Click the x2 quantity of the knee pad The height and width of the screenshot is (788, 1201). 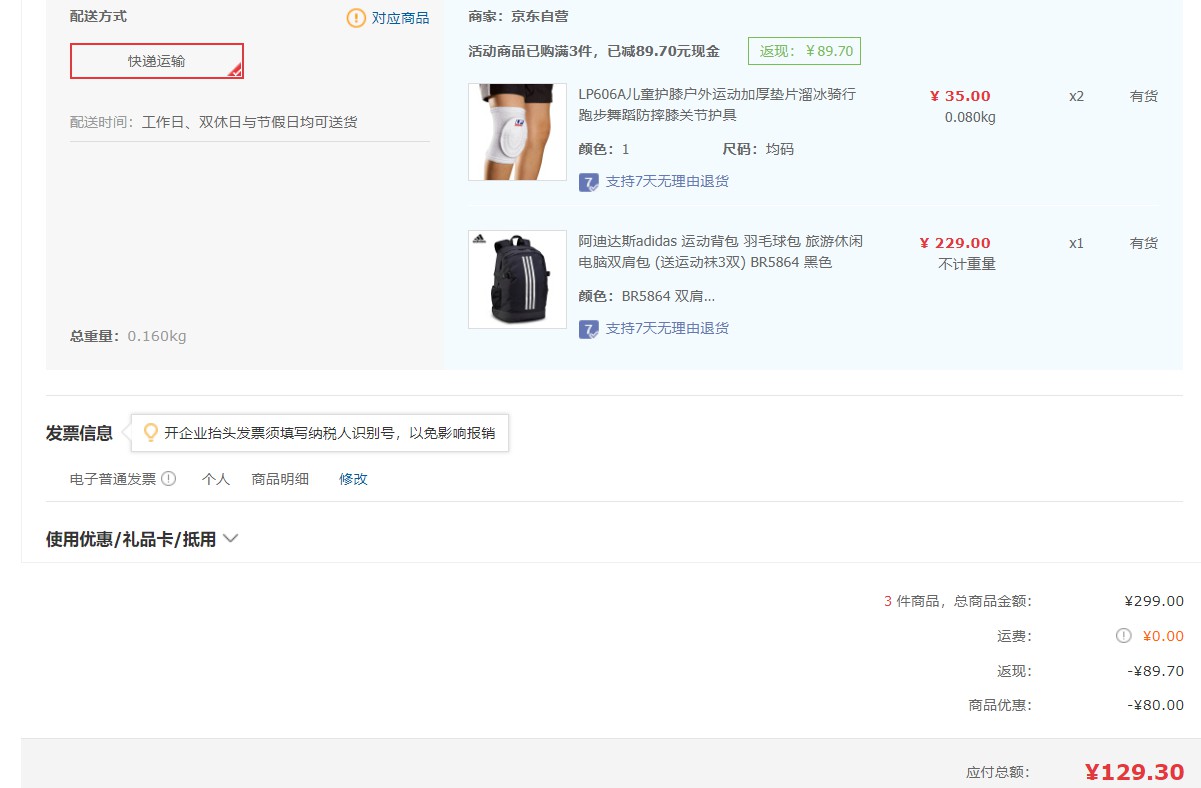click(1076, 96)
